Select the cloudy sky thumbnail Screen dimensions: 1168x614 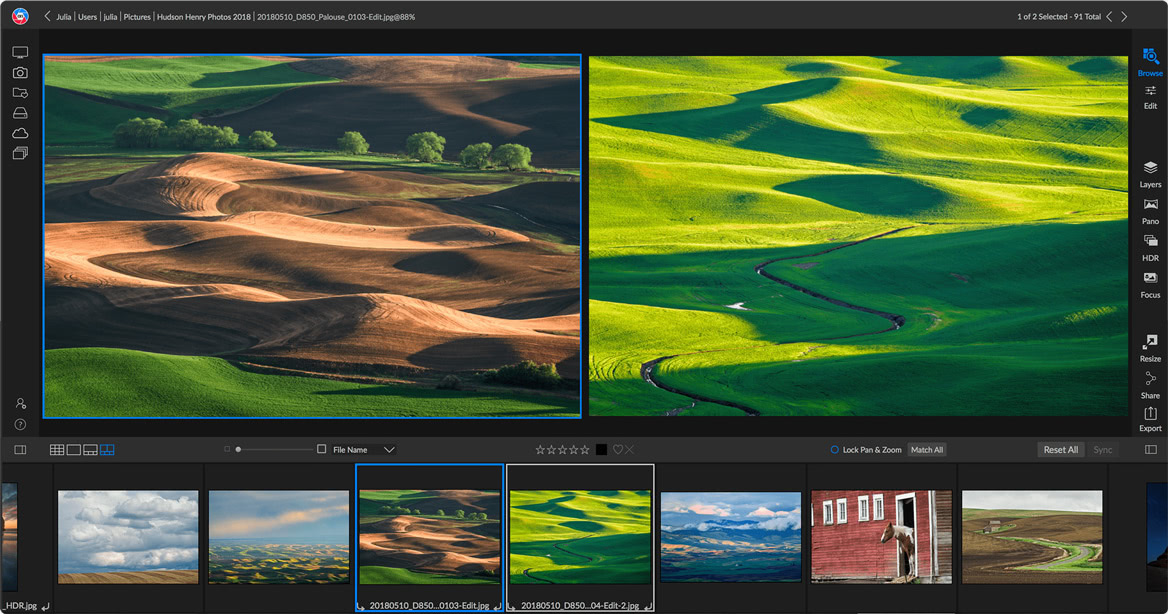pos(128,537)
